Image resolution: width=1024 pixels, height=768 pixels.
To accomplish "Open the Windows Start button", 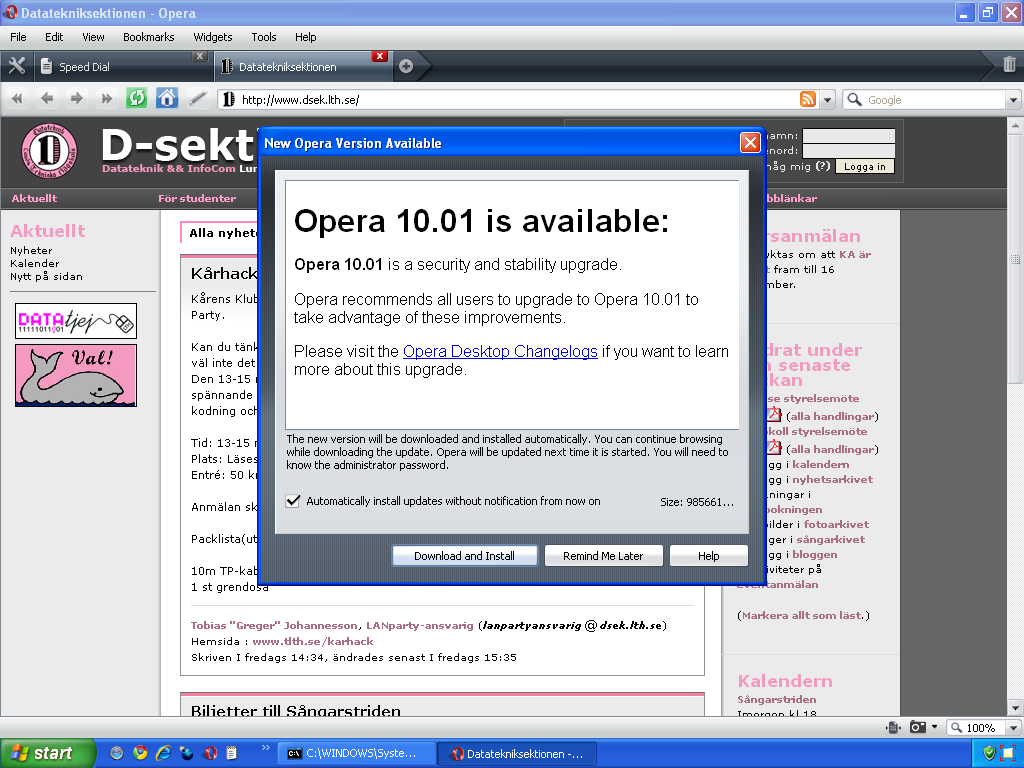I will click(48, 753).
